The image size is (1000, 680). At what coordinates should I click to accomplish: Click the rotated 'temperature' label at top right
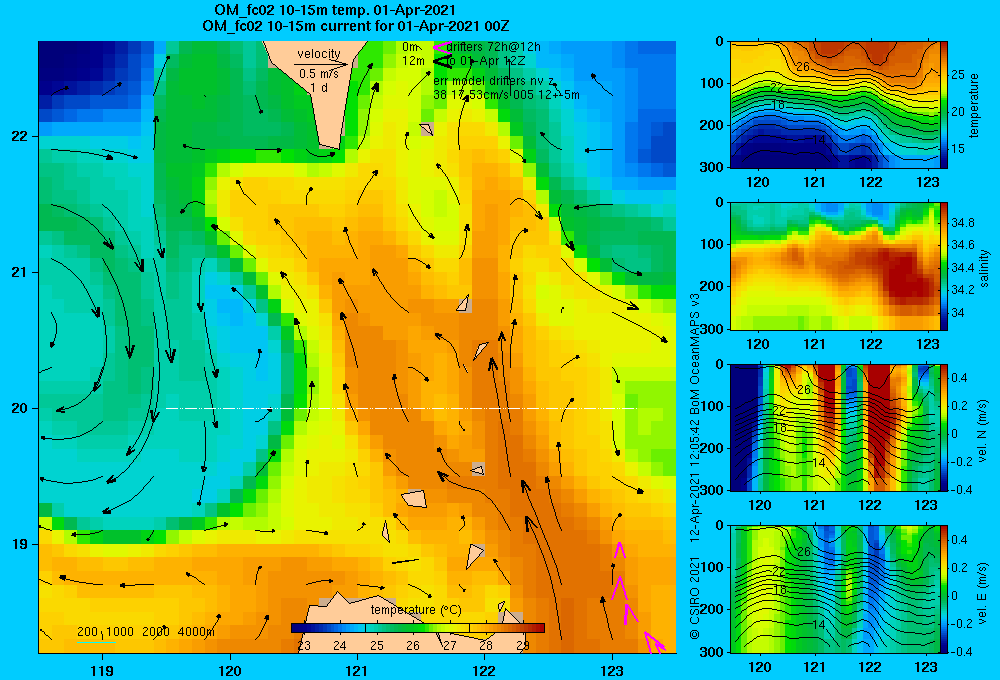[974, 105]
